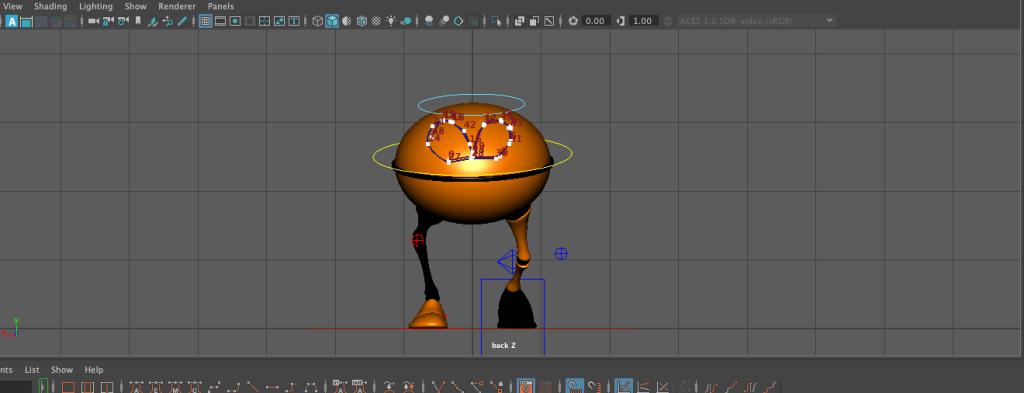1024x393 pixels.
Task: Switch to Wireframe display mode
Action: [317, 21]
